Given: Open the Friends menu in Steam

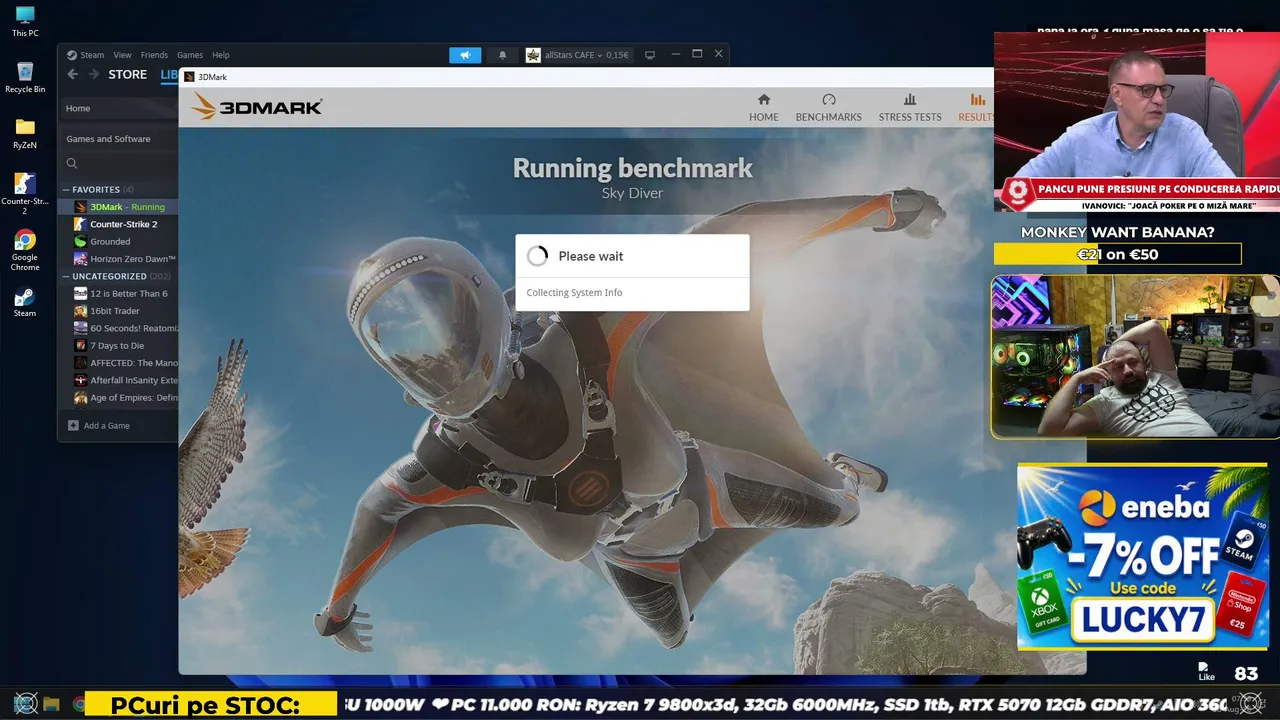Looking at the screenshot, I should tap(154, 55).
